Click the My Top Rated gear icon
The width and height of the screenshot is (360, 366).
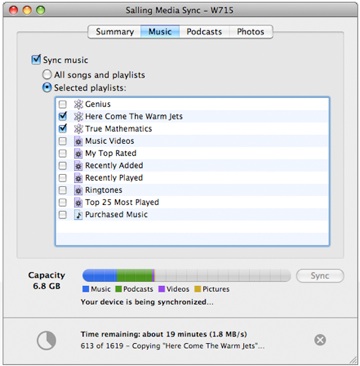click(78, 154)
